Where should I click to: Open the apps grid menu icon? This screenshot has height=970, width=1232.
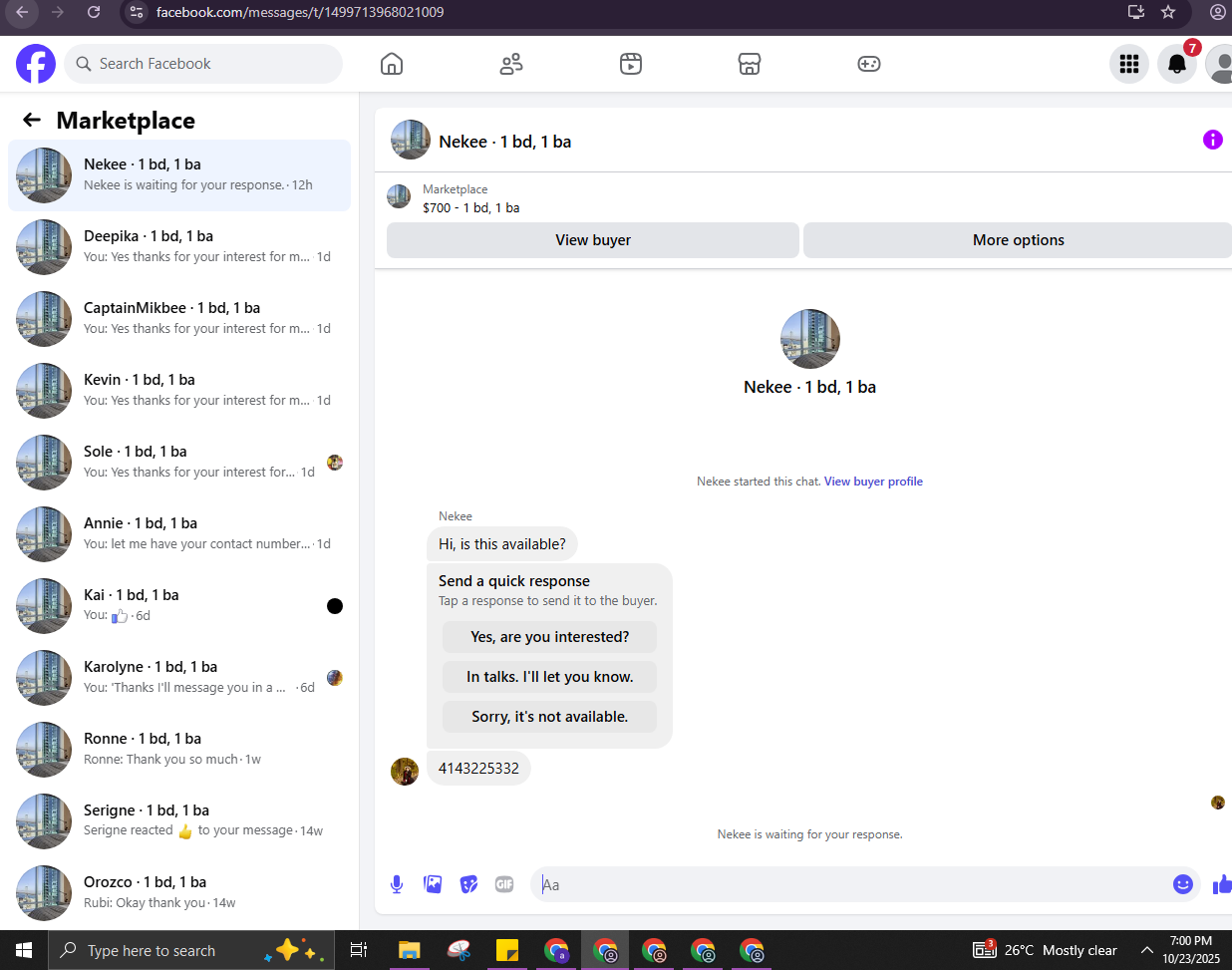1129,64
